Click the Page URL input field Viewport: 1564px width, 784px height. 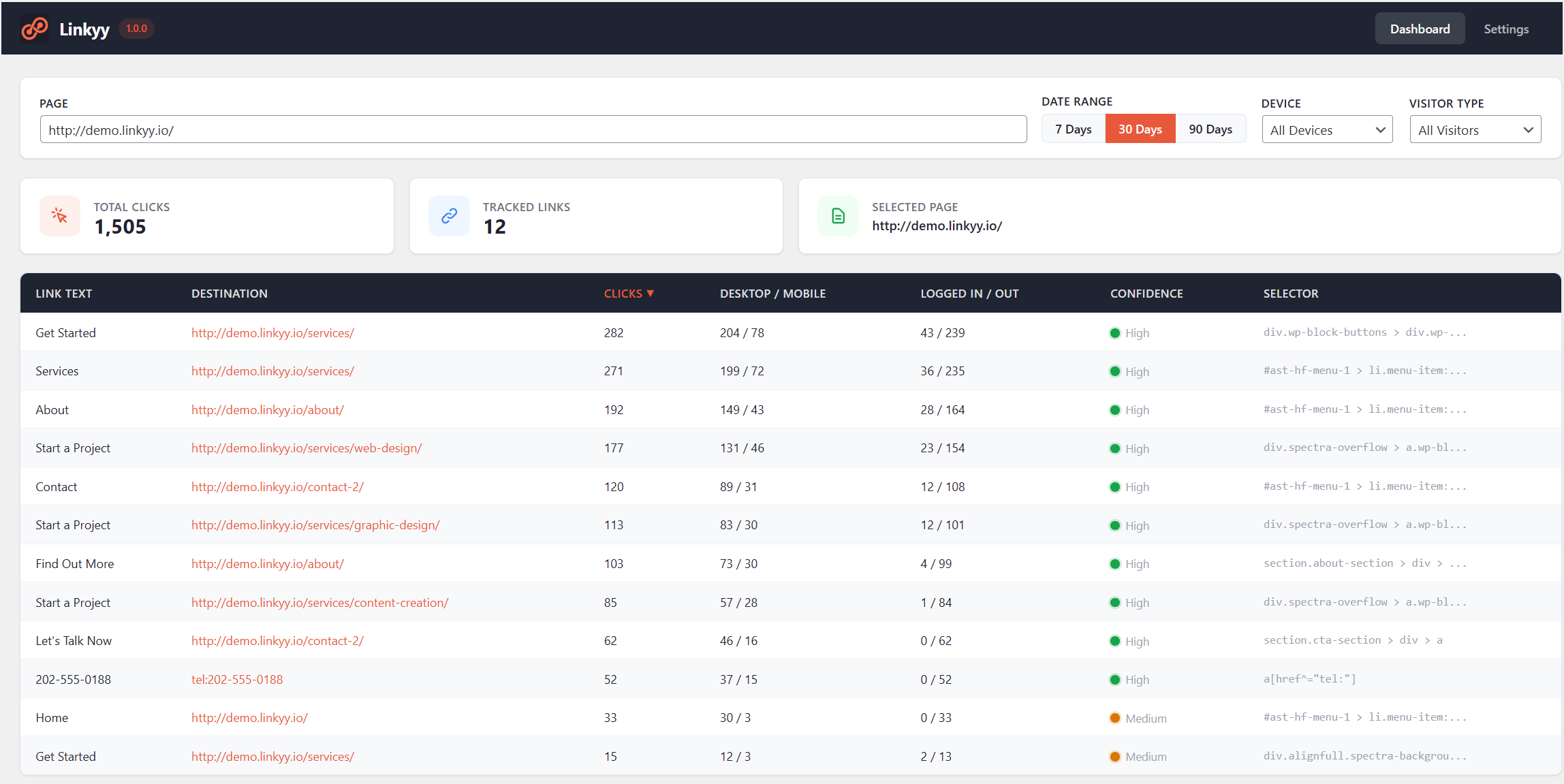point(533,130)
